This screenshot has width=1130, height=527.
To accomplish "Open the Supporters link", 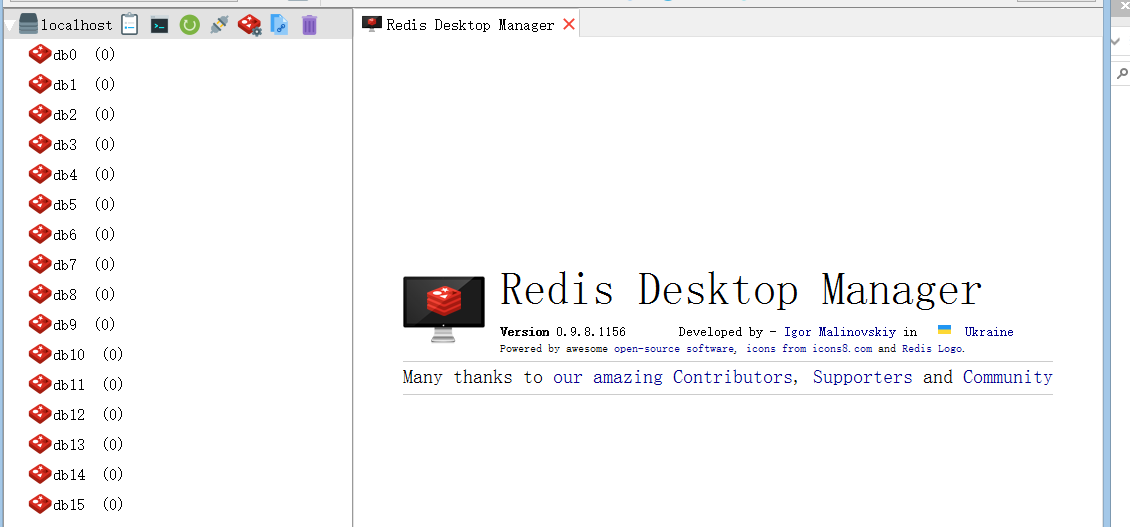I will [x=863, y=377].
